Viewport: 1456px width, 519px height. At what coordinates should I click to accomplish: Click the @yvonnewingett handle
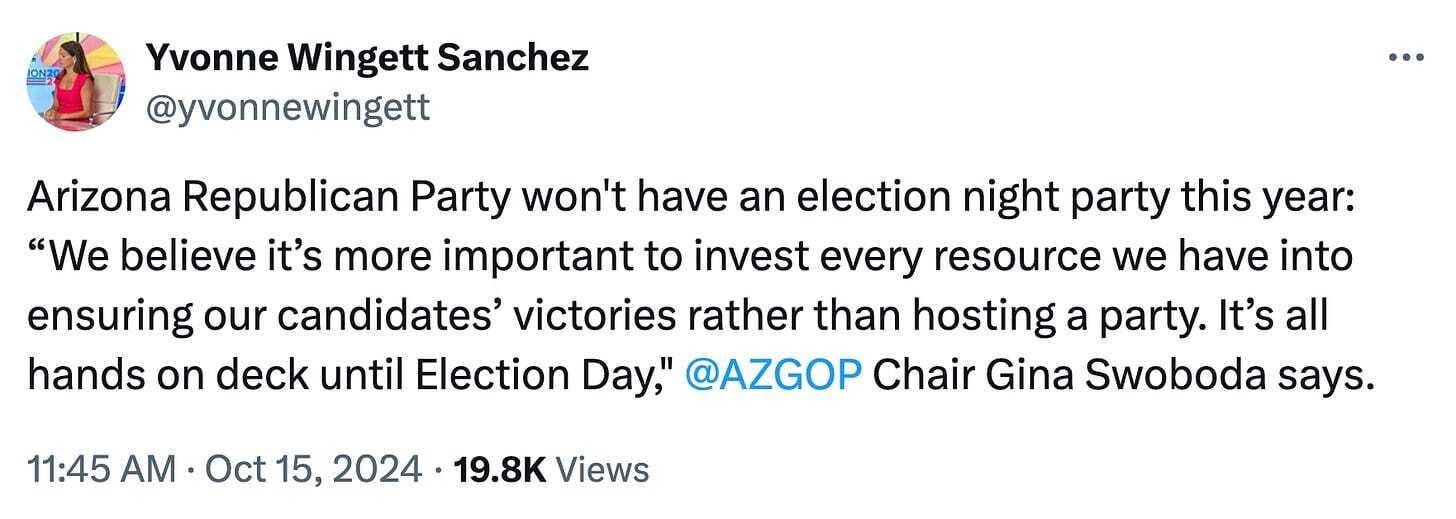coord(288,106)
